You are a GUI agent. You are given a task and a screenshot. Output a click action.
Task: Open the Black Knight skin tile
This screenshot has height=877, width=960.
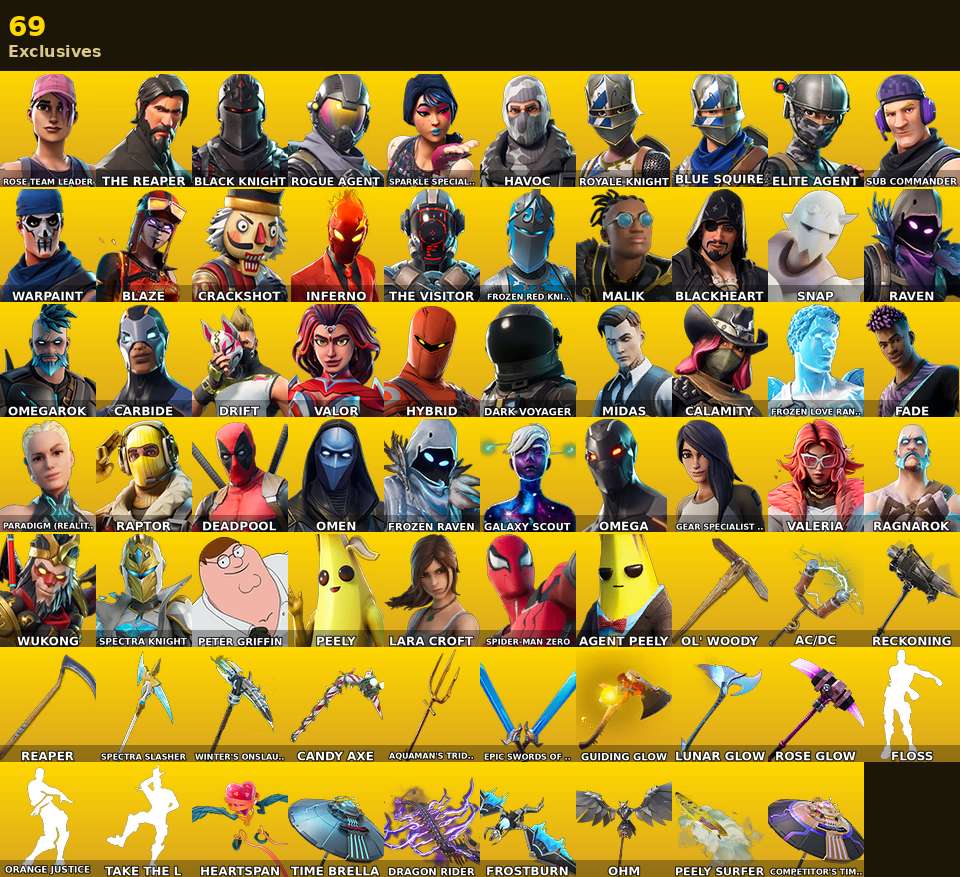coord(240,129)
